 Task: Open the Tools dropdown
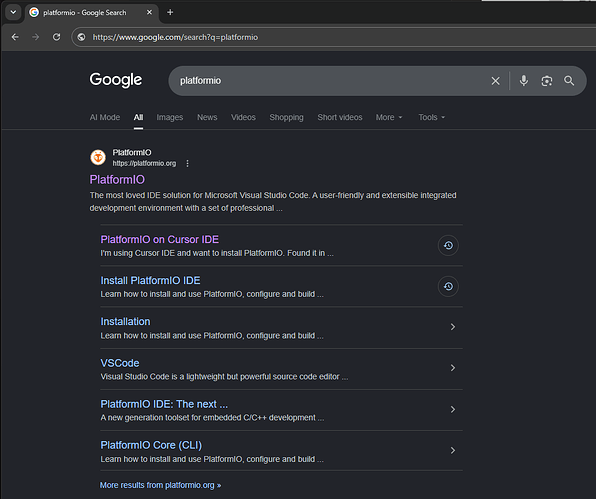click(431, 117)
